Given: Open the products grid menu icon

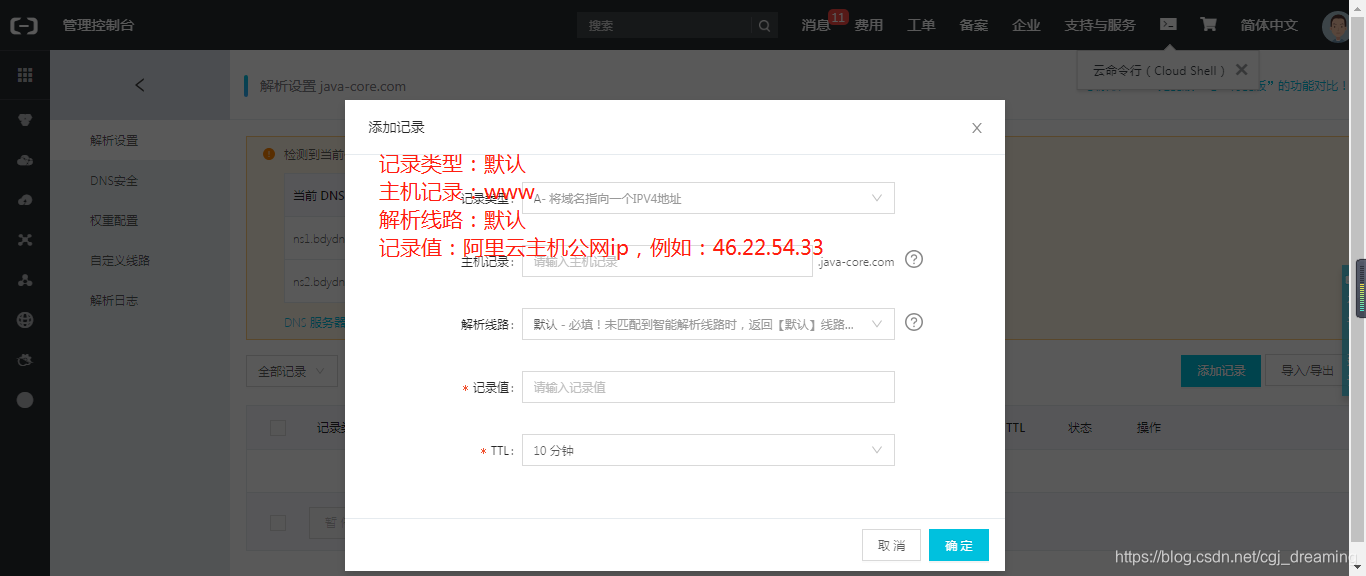Looking at the screenshot, I should (x=25, y=75).
